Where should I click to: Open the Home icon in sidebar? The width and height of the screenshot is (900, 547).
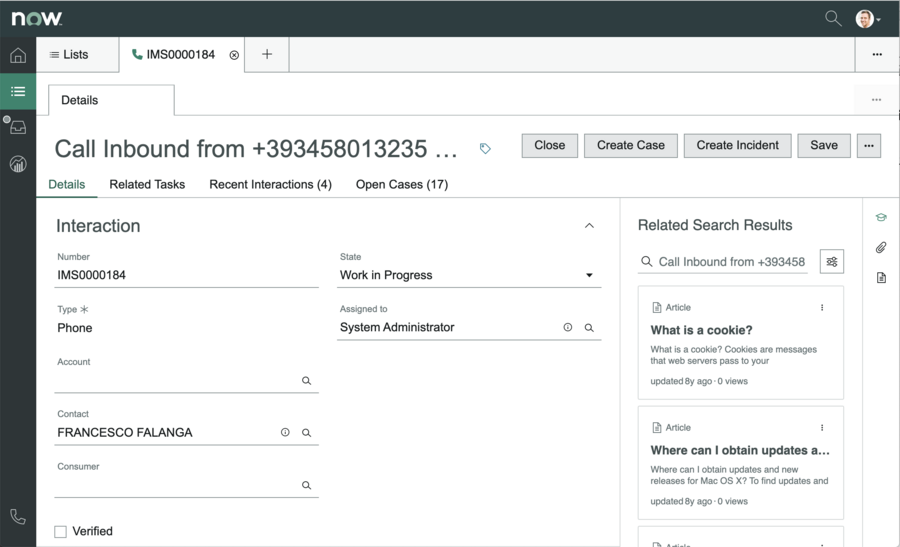(x=18, y=55)
